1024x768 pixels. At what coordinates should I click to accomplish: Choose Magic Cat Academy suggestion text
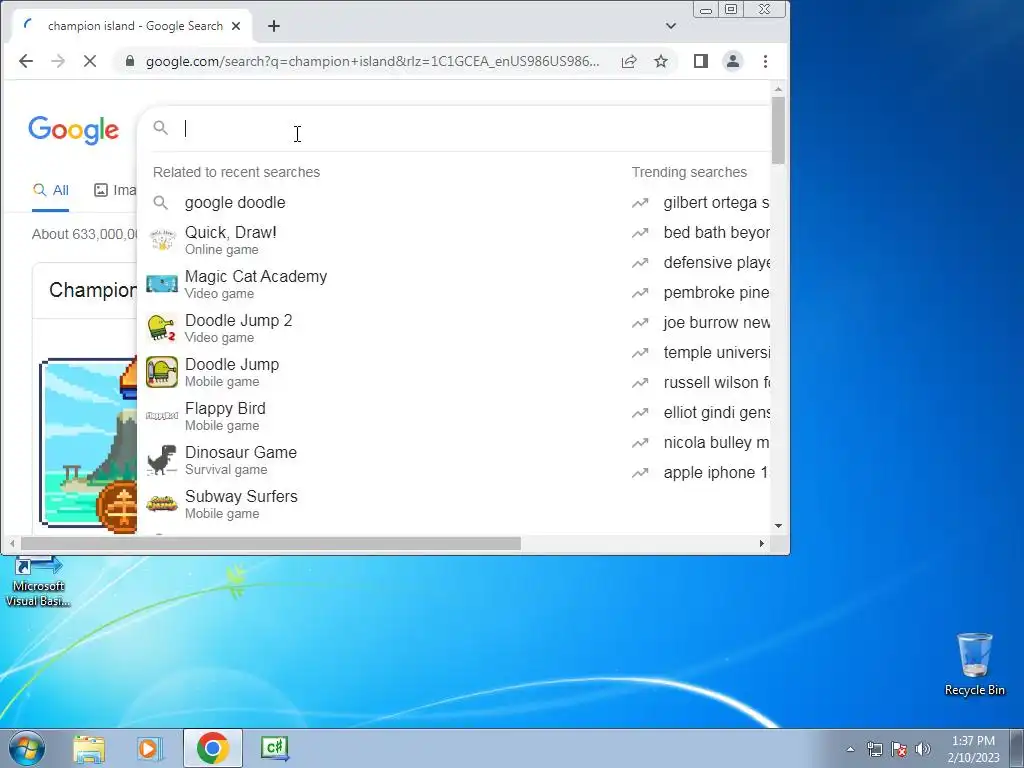(x=256, y=276)
